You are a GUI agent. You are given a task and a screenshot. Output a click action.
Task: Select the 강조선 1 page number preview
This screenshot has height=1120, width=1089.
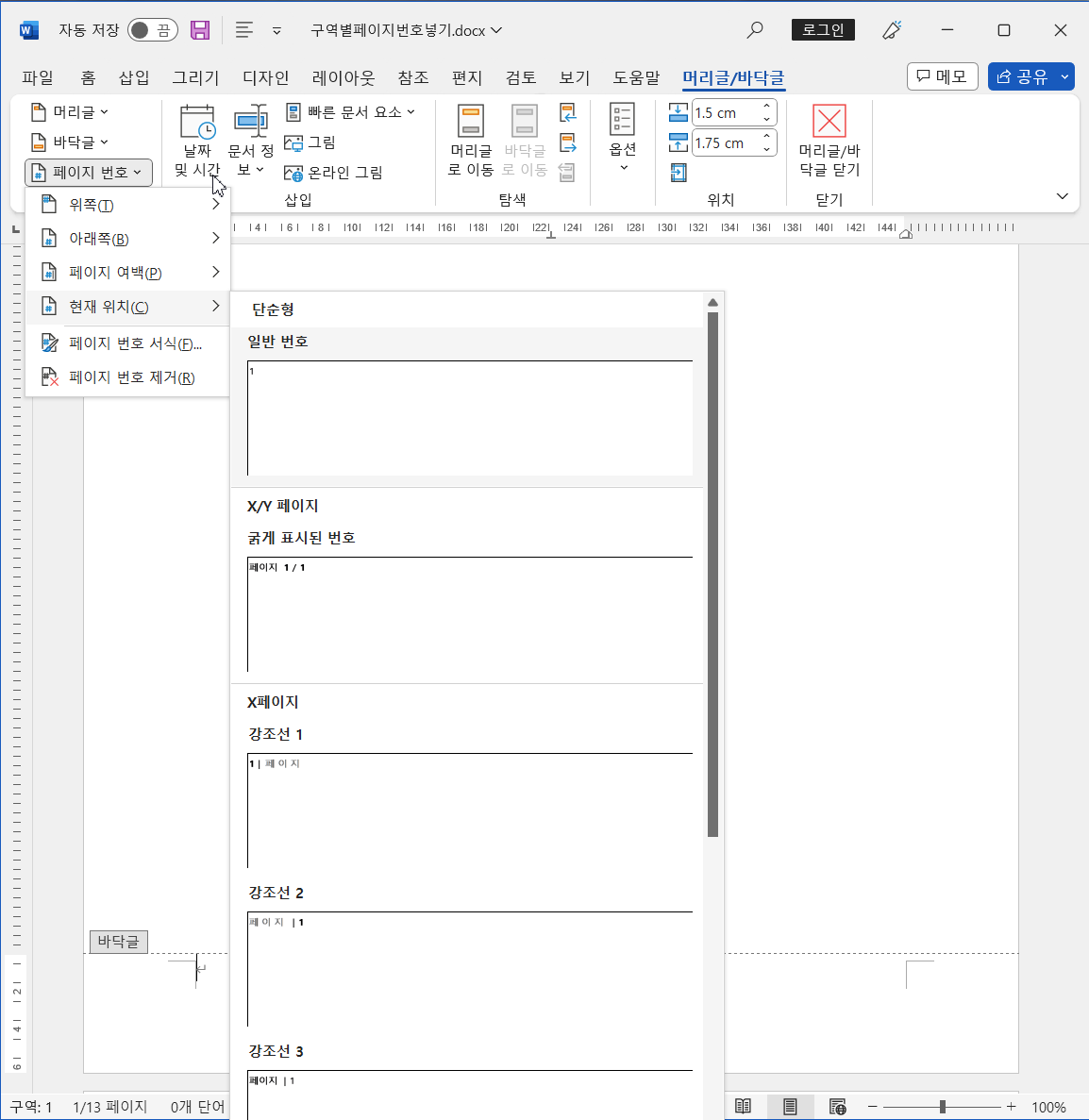point(469,811)
